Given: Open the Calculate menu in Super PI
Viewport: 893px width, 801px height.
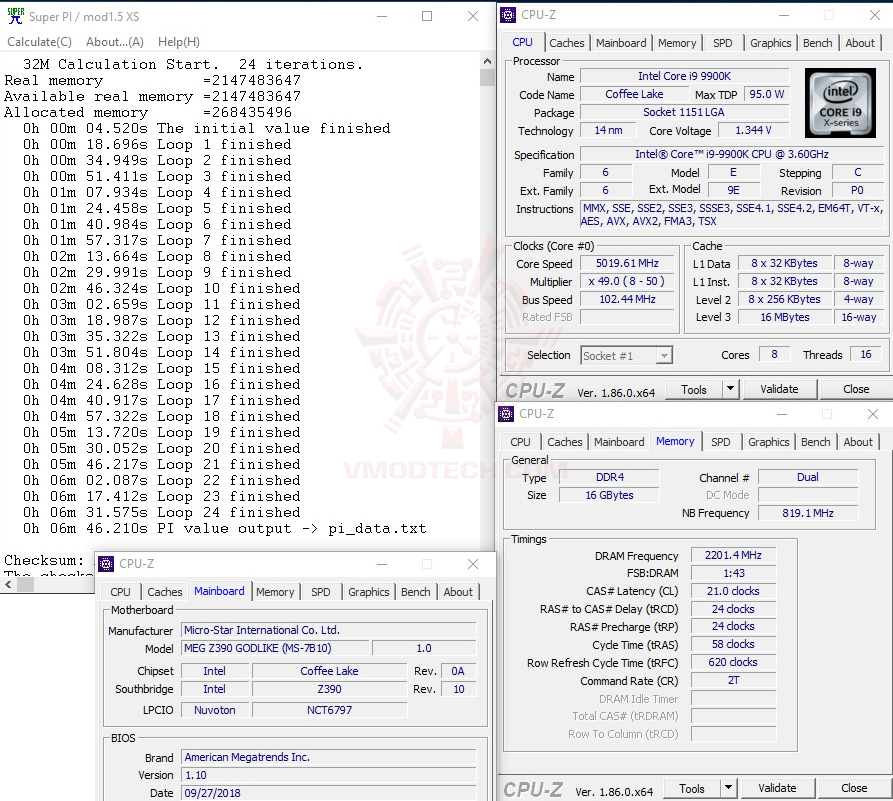Looking at the screenshot, I should click(39, 41).
